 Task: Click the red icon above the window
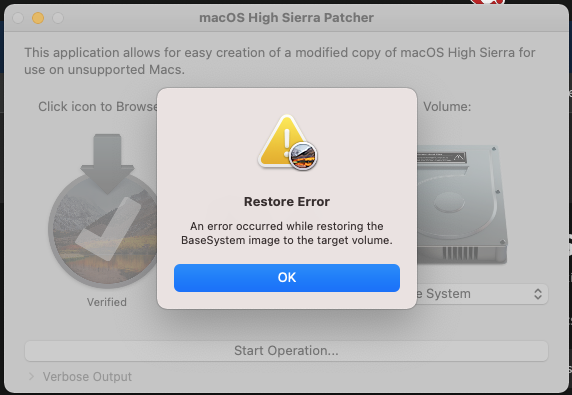488,2
